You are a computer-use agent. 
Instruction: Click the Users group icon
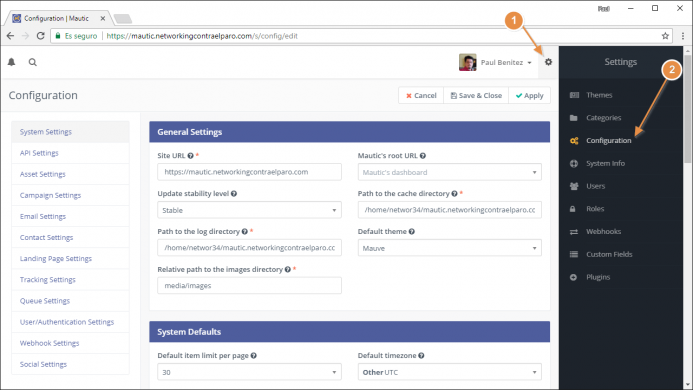coord(574,186)
